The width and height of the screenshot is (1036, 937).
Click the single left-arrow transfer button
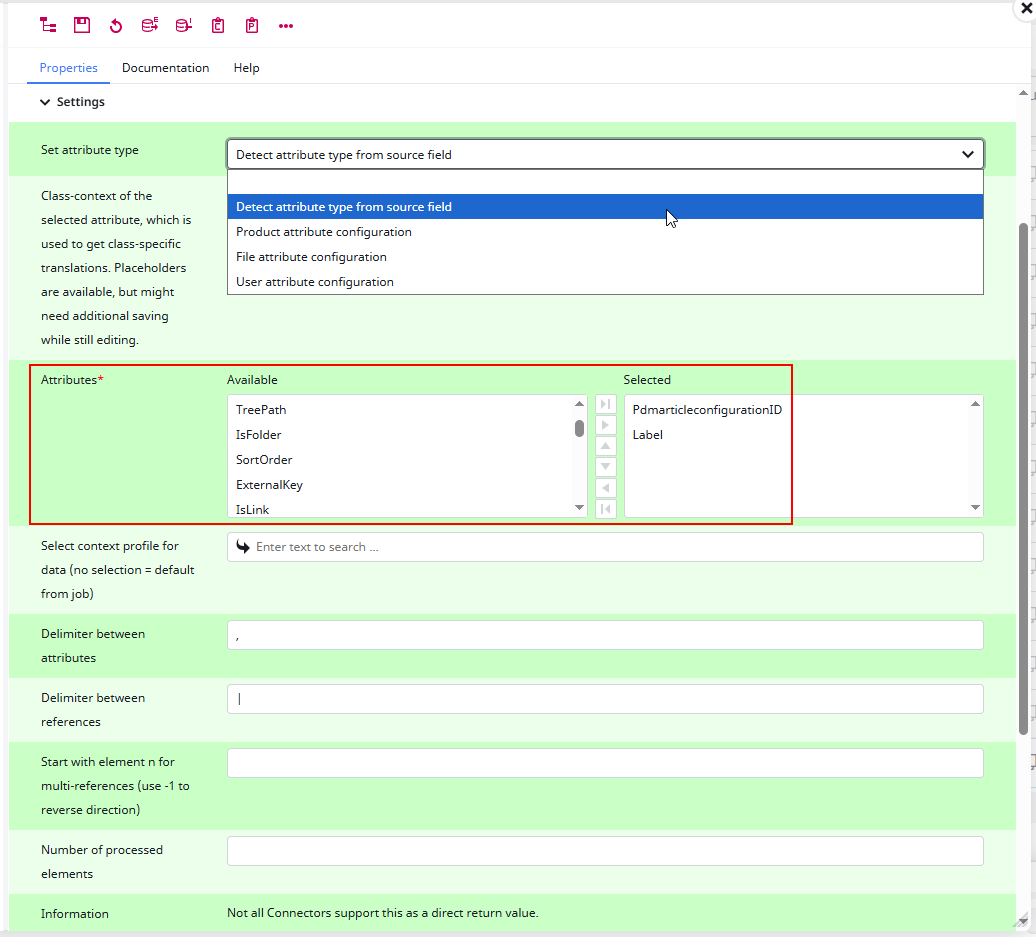[605, 487]
